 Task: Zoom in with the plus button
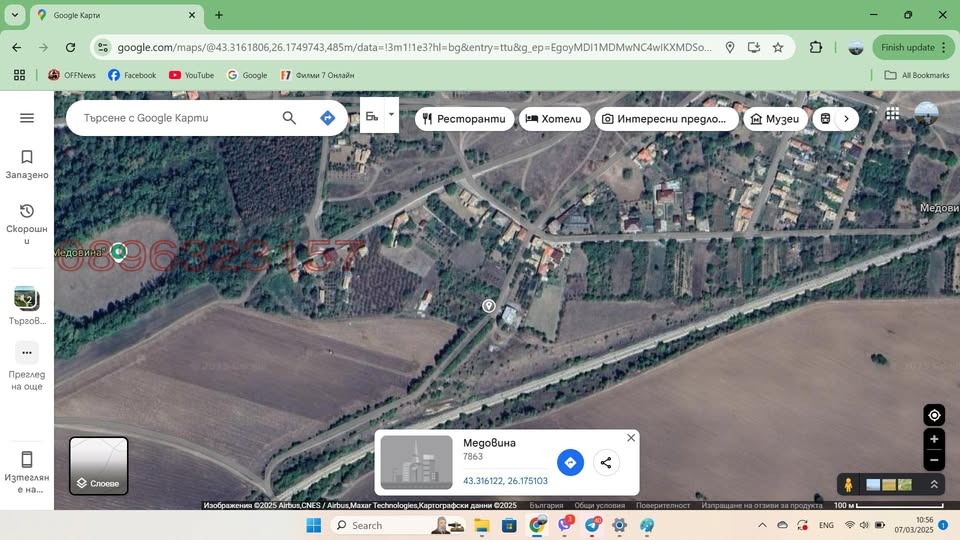tap(934, 439)
